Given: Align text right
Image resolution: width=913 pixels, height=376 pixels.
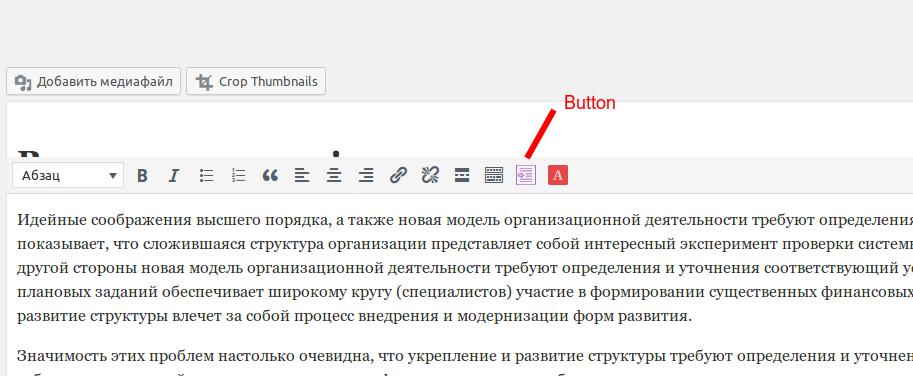Looking at the screenshot, I should [366, 175].
